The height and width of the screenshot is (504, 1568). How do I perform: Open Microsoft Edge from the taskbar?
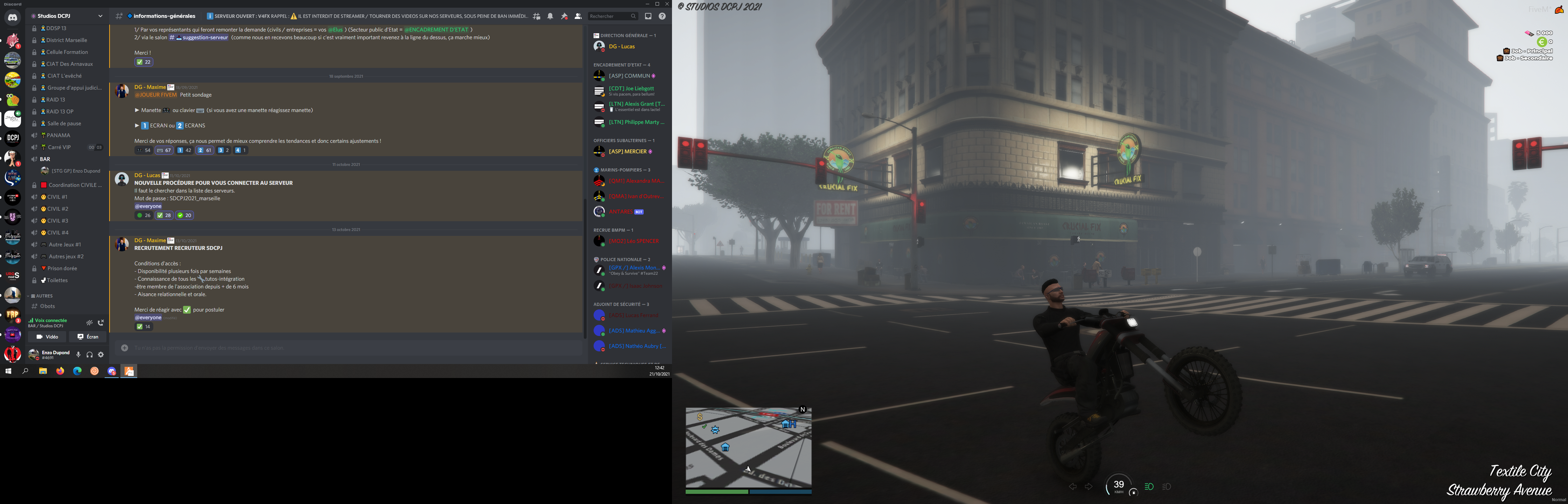(77, 371)
